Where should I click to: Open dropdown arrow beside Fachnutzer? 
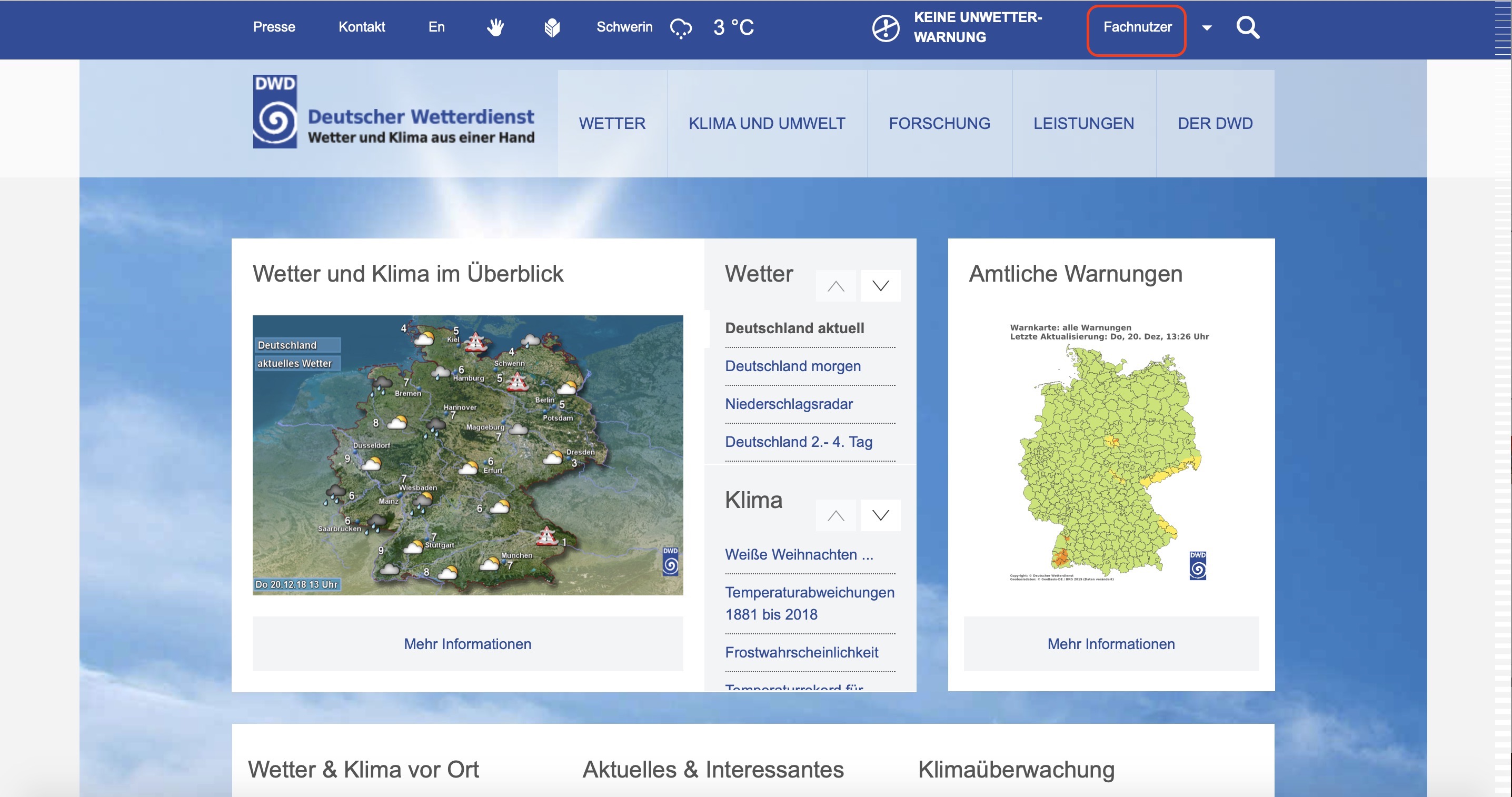pos(1207,27)
